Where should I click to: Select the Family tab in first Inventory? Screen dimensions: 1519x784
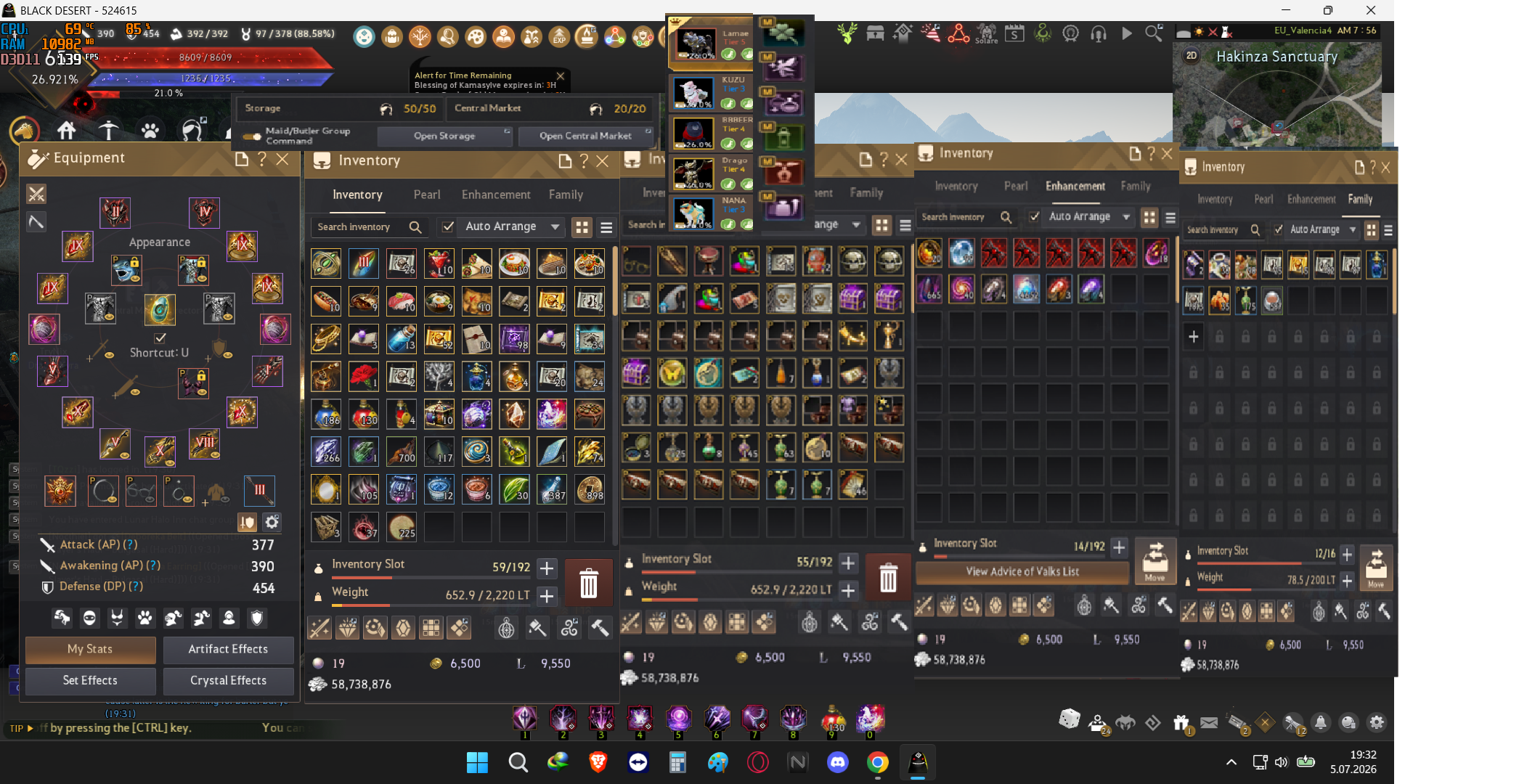[566, 195]
